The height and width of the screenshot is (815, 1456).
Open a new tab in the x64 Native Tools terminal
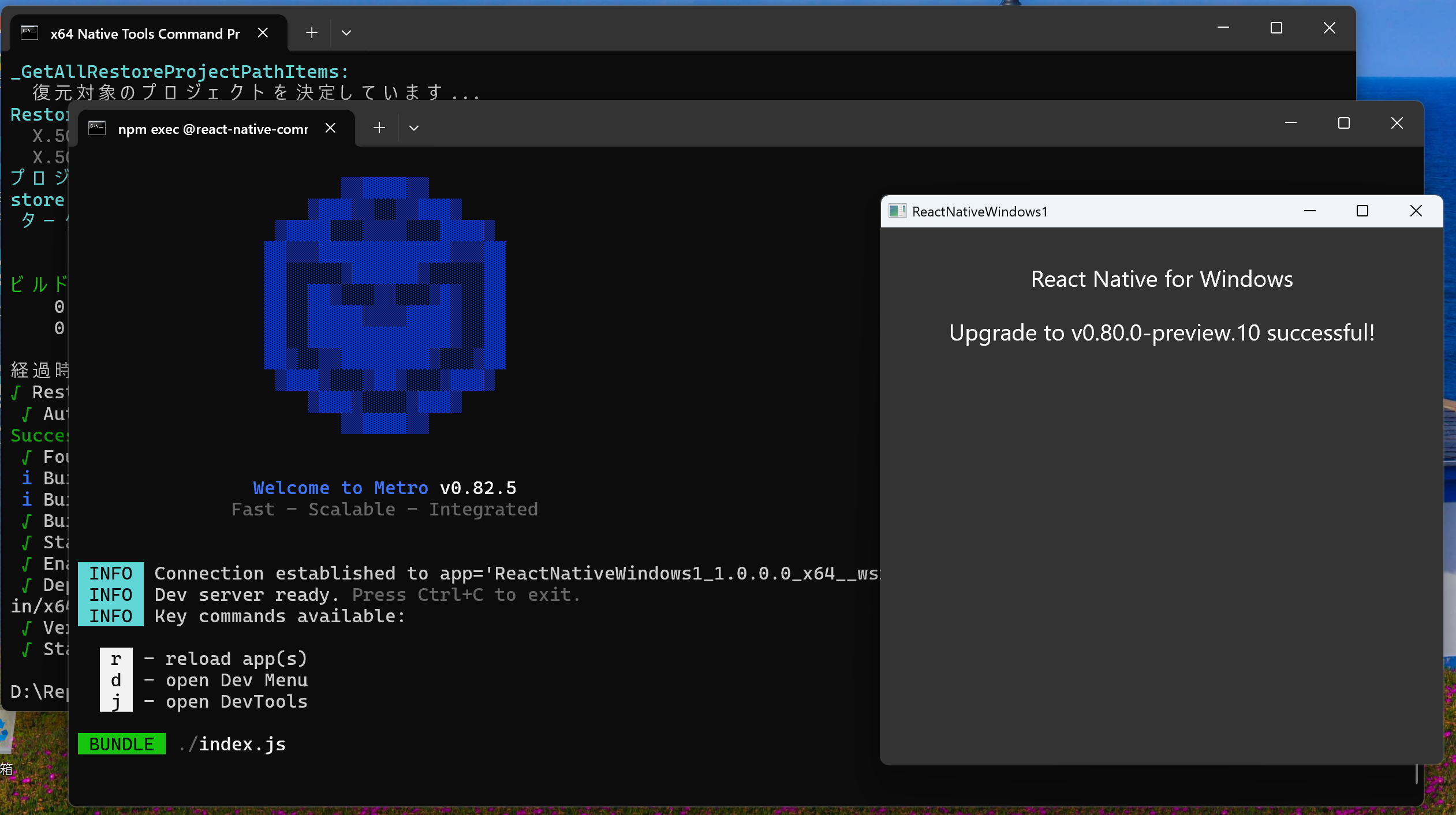(311, 32)
